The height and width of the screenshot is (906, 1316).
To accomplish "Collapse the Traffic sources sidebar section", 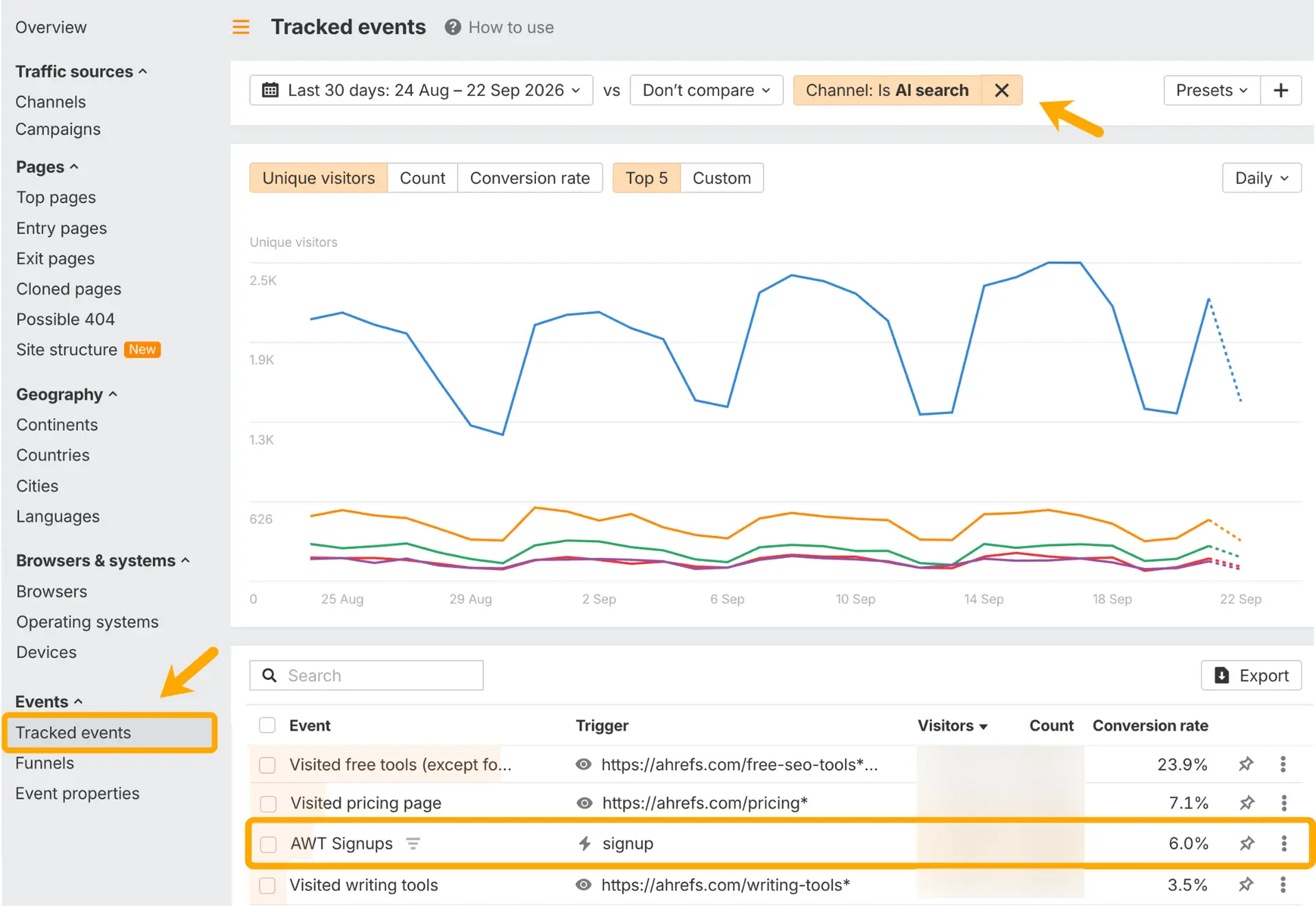I will pos(81,71).
